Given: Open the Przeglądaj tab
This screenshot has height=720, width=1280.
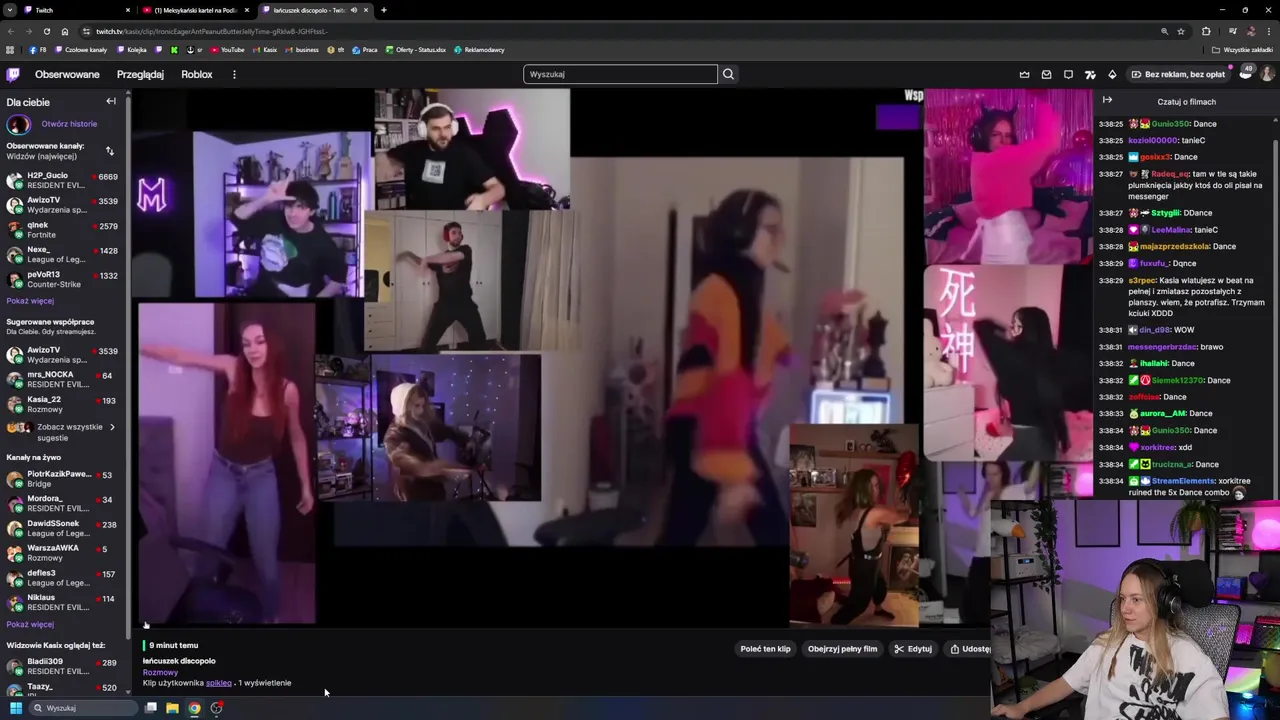Looking at the screenshot, I should [x=140, y=74].
